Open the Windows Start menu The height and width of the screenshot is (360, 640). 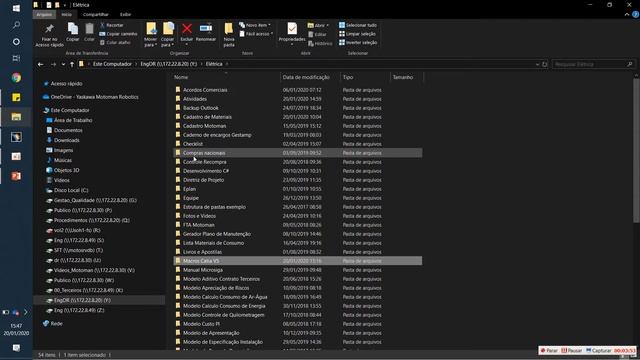(x=16, y=8)
